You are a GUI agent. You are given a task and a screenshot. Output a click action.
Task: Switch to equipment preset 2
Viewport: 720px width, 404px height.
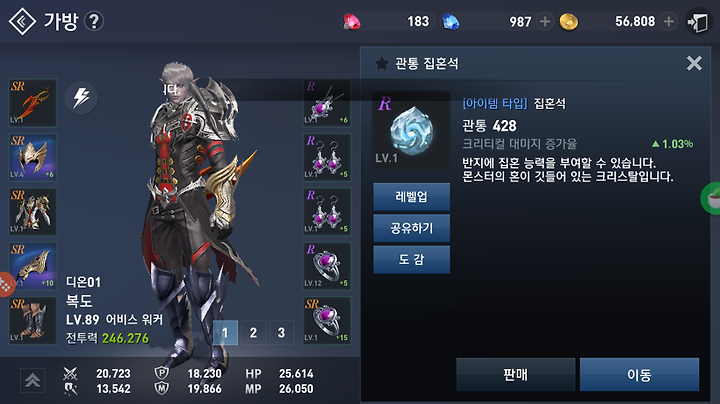pyautogui.click(x=253, y=332)
